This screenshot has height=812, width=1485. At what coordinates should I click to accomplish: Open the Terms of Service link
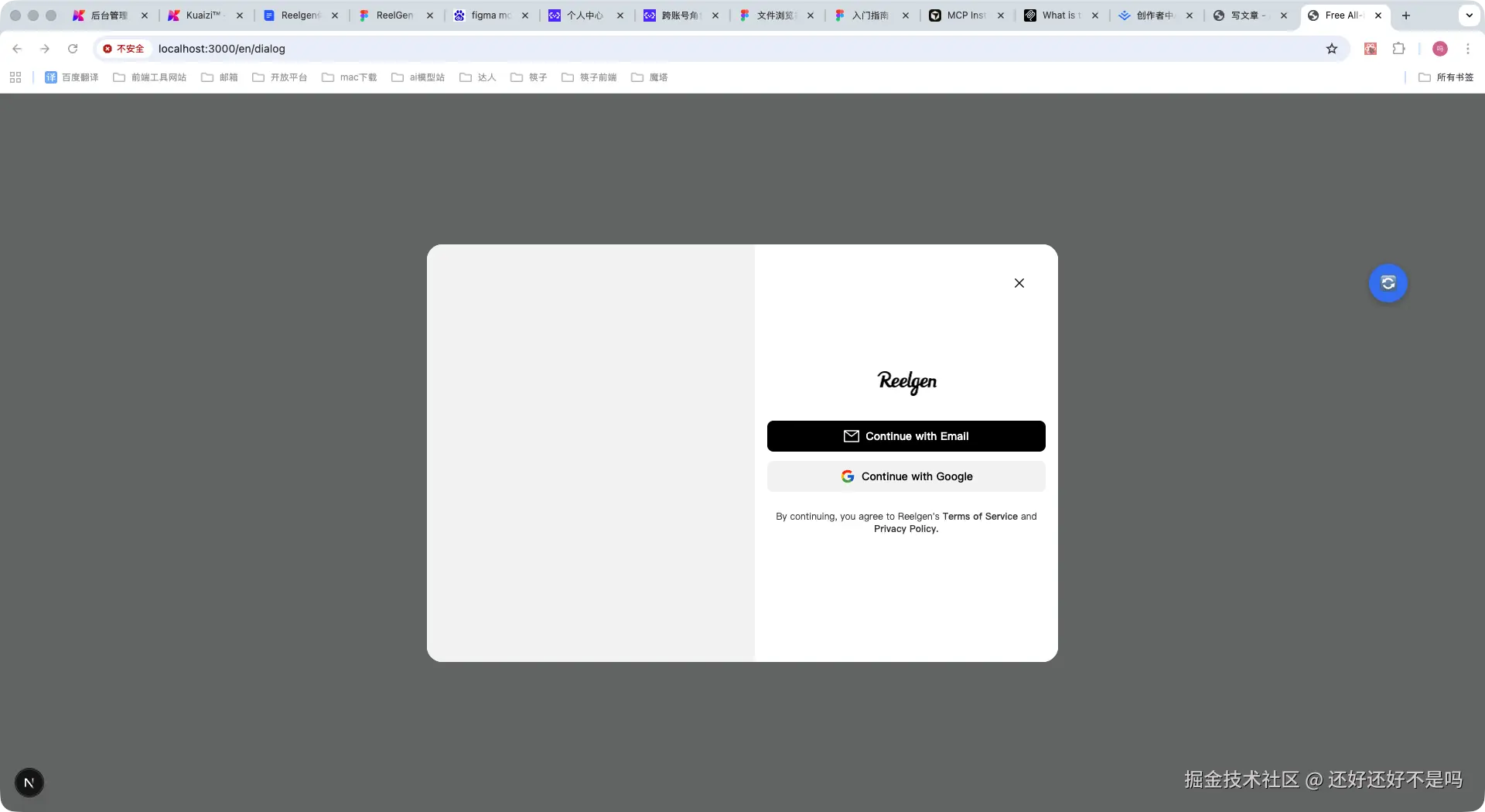coord(980,517)
